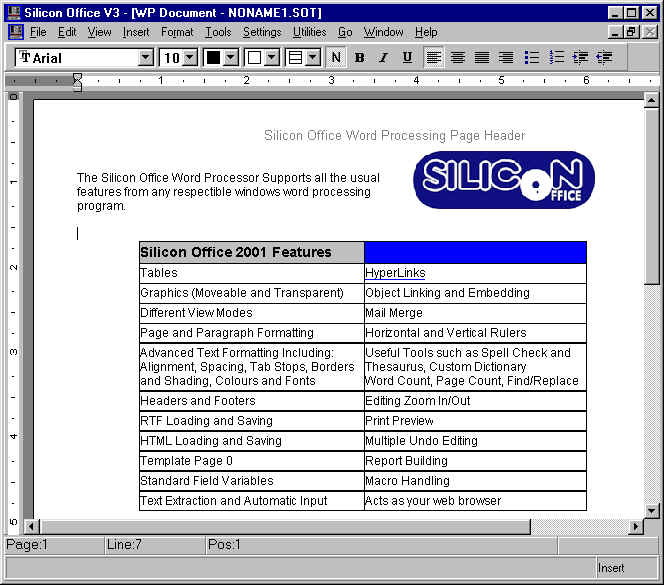This screenshot has width=664, height=585.
Task: Click the 'Headers and Footers' cell
Action: point(252,401)
